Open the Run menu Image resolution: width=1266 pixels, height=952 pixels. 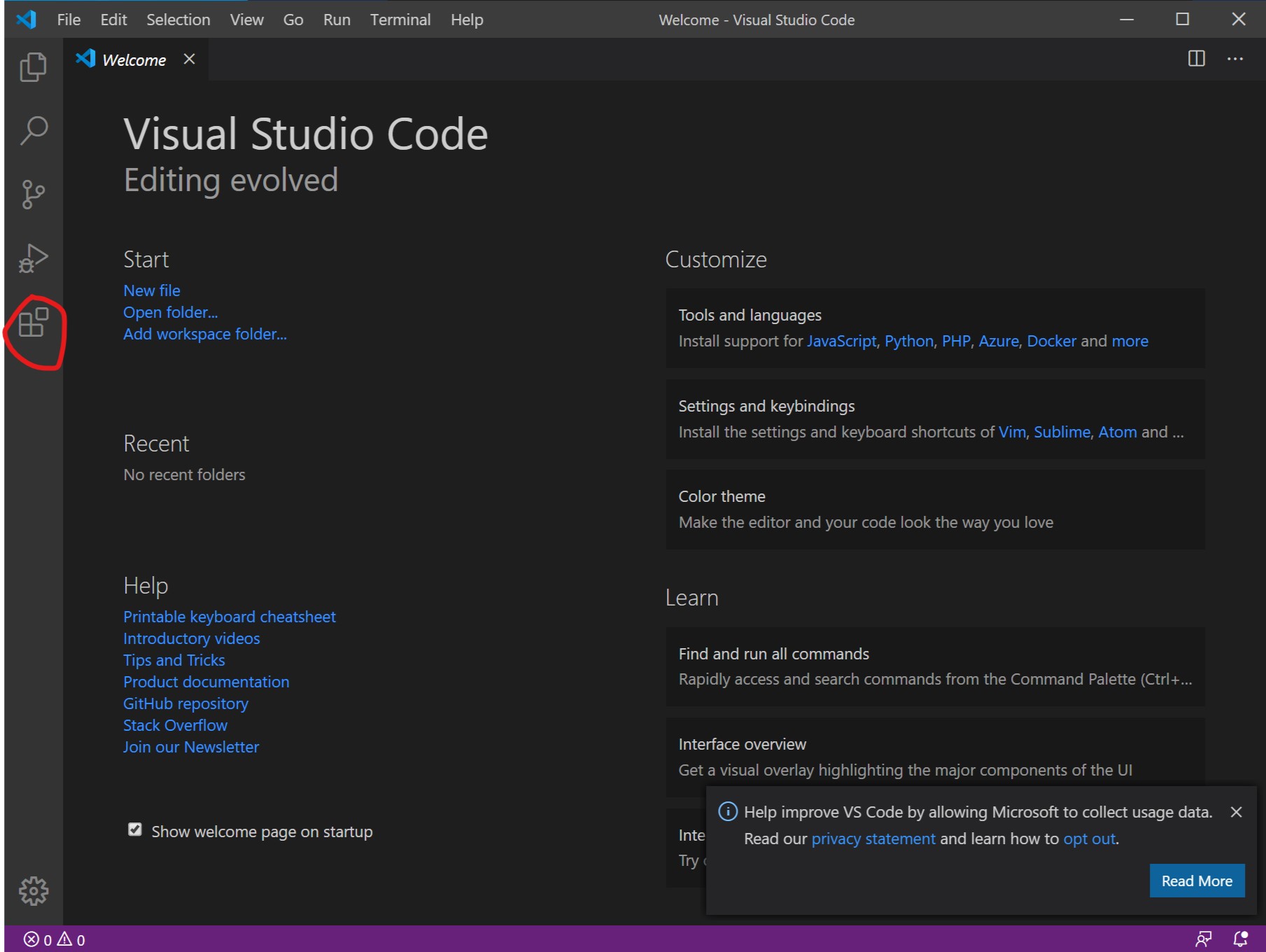[x=337, y=20]
